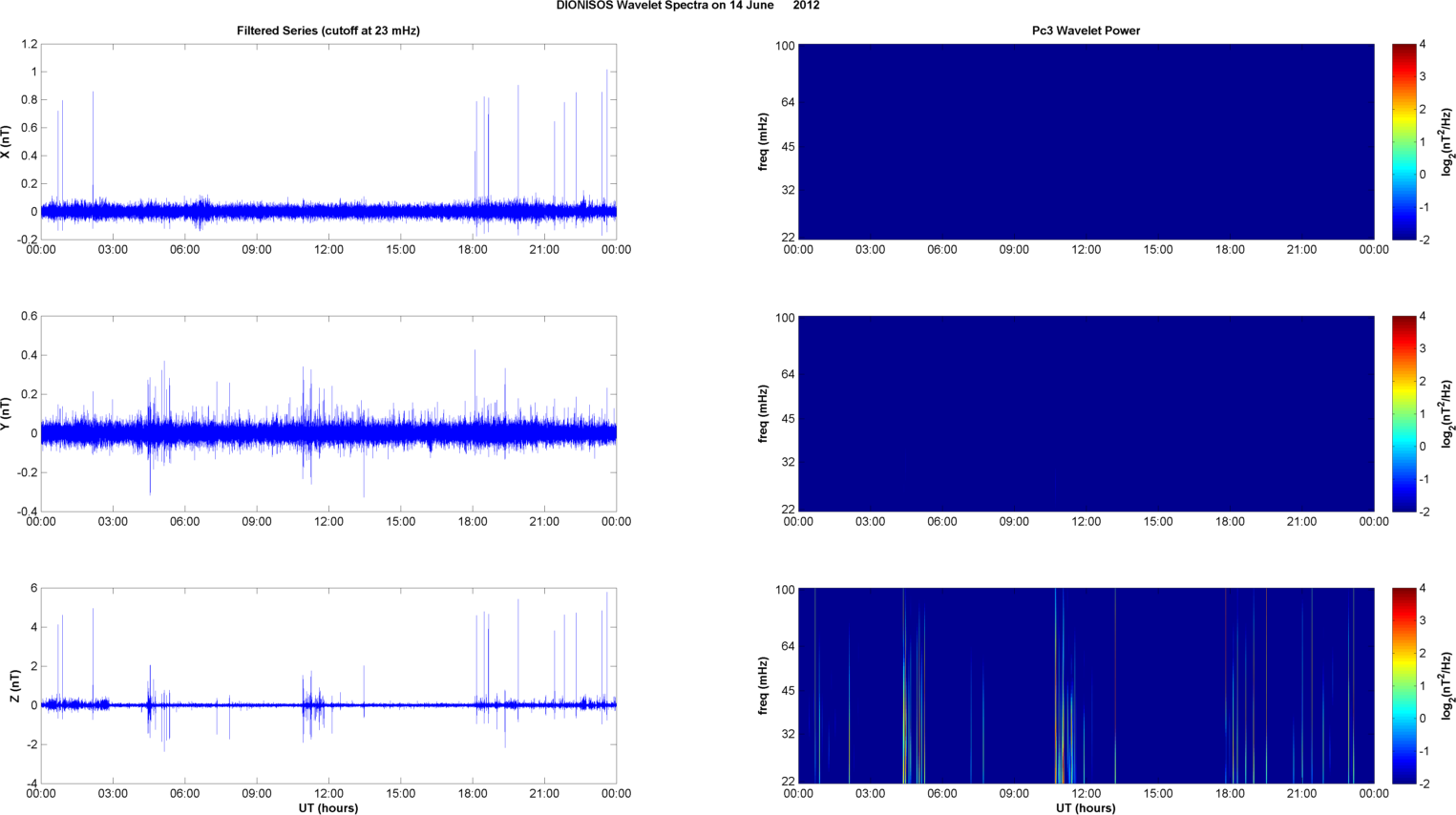Click the middle spectrogram colorbar
This screenshot has height=815, width=1456.
1403,413
